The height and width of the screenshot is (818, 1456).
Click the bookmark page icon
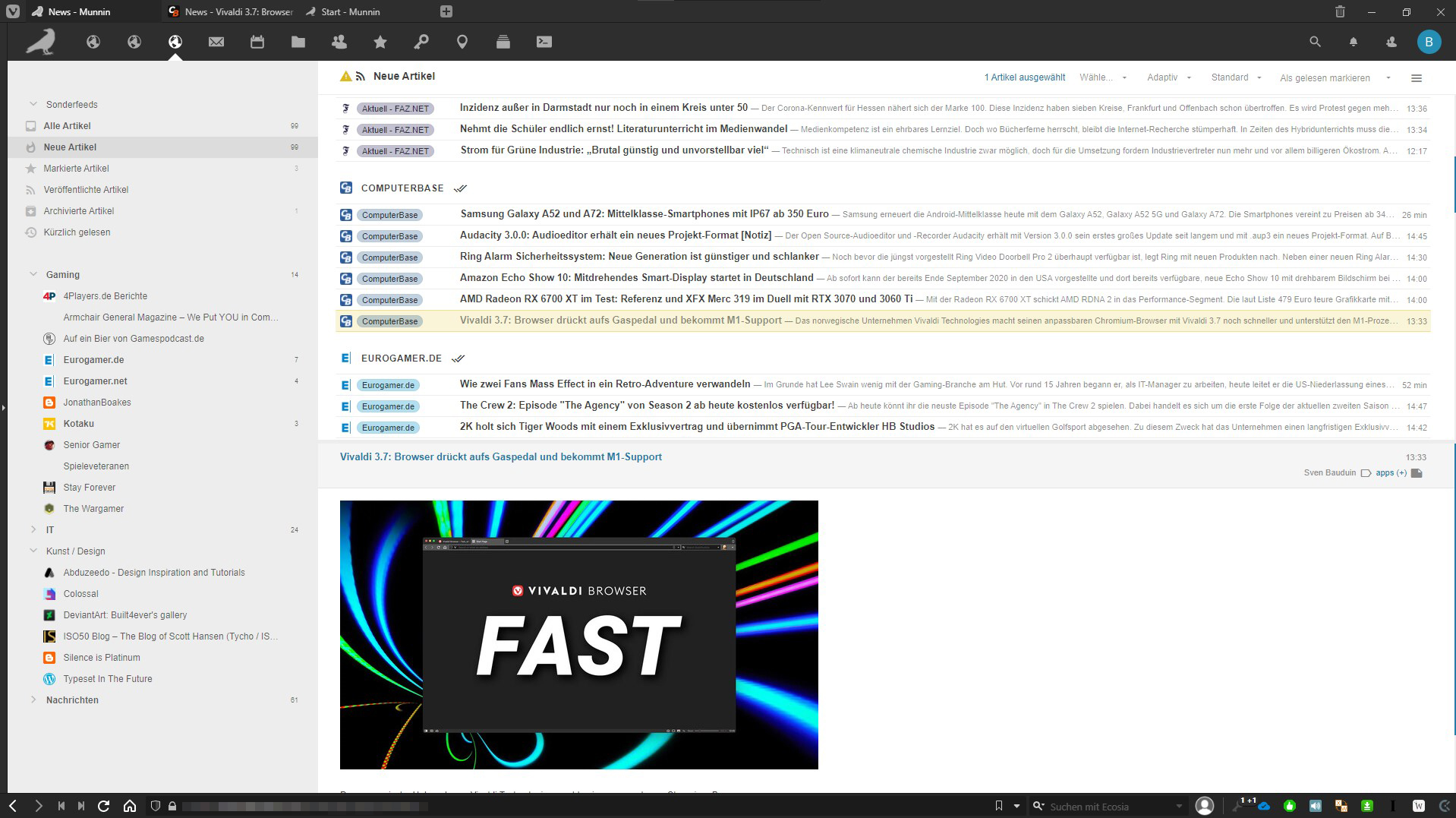(x=999, y=806)
